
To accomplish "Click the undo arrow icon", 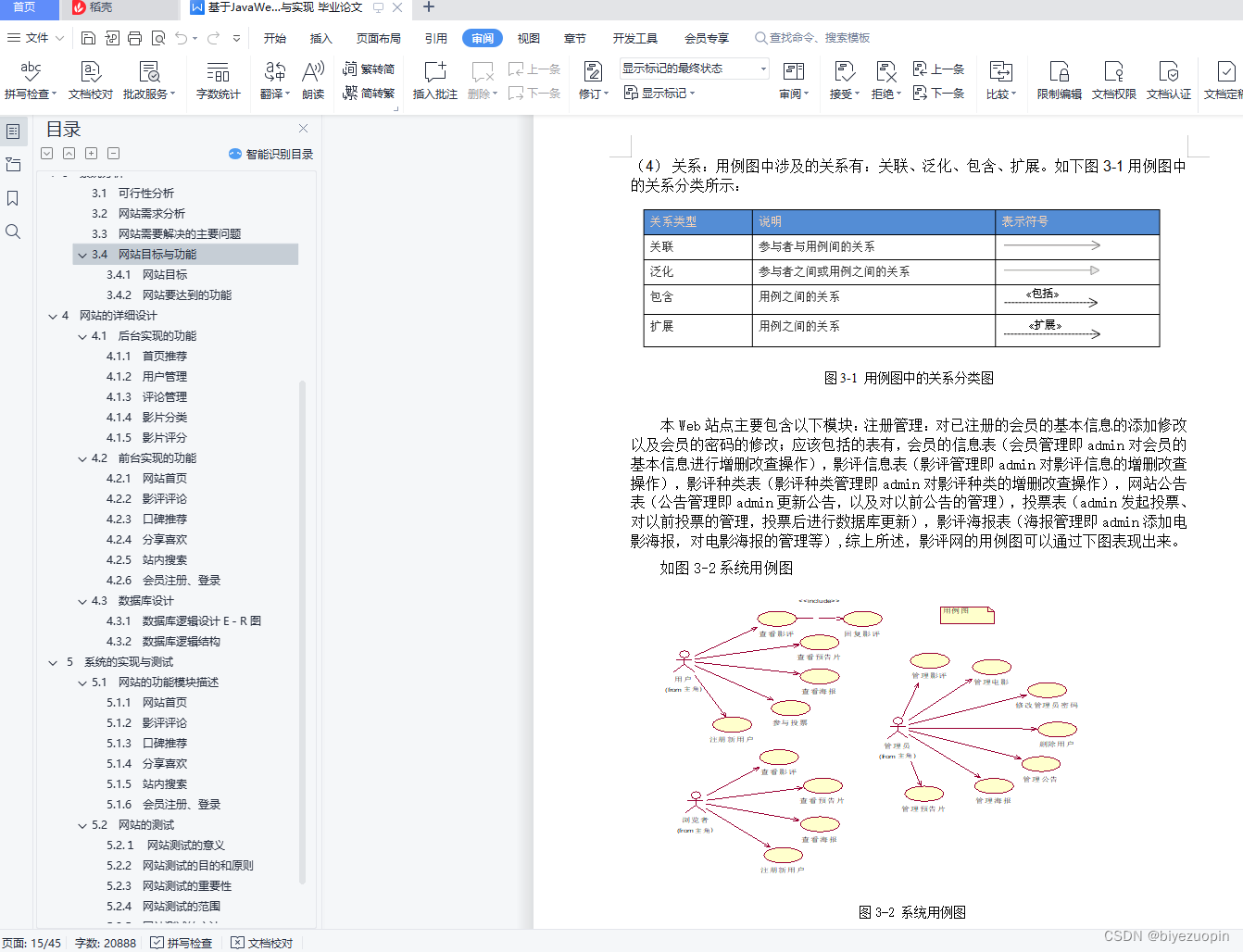I will (x=182, y=38).
